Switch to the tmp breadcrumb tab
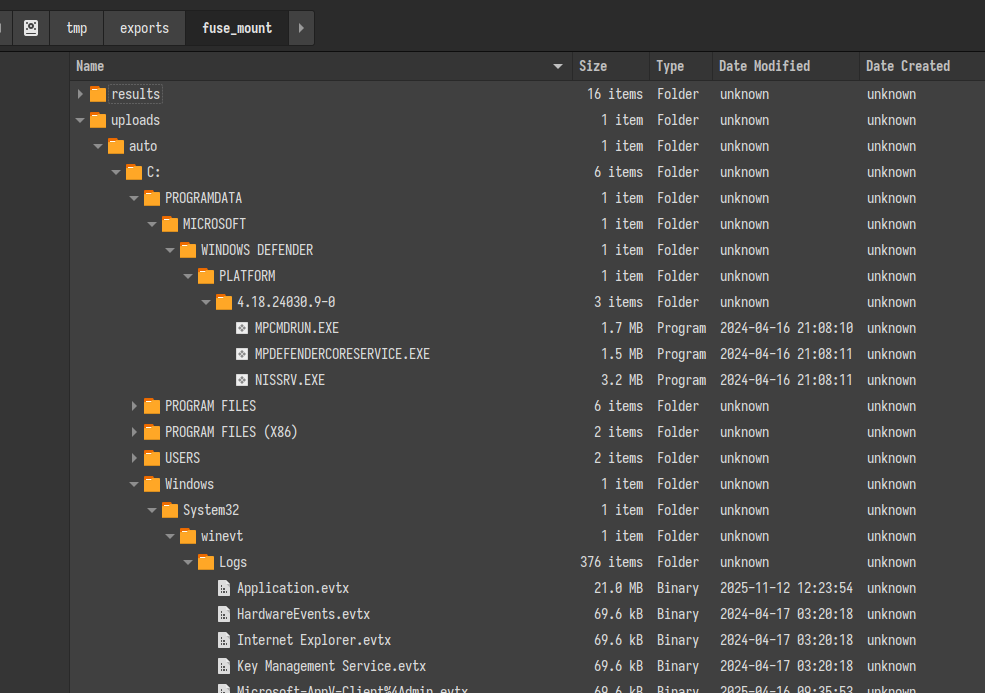 click(x=77, y=27)
